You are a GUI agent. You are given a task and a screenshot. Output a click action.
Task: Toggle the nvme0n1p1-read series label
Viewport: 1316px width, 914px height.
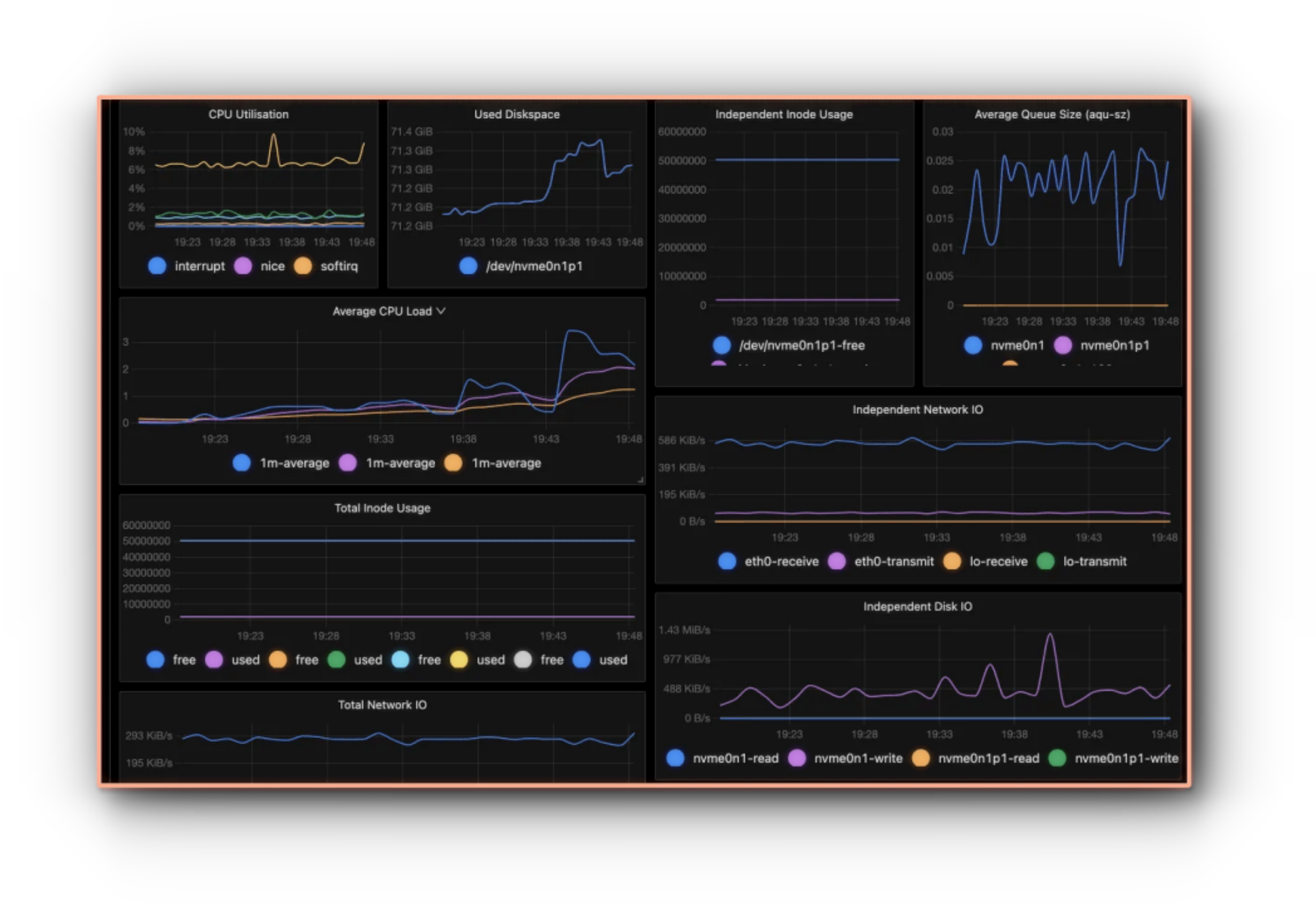click(x=988, y=758)
